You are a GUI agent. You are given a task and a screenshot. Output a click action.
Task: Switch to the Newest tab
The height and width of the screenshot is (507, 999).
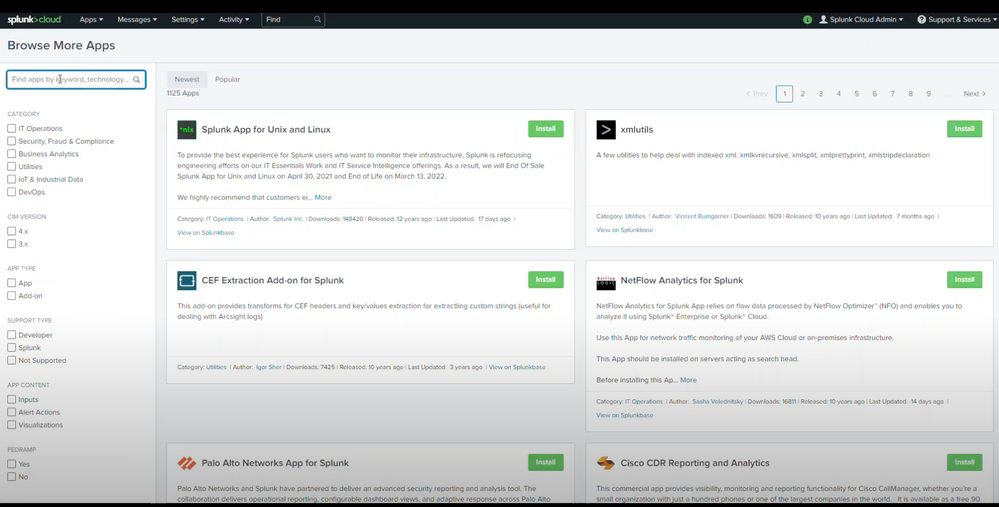point(187,80)
